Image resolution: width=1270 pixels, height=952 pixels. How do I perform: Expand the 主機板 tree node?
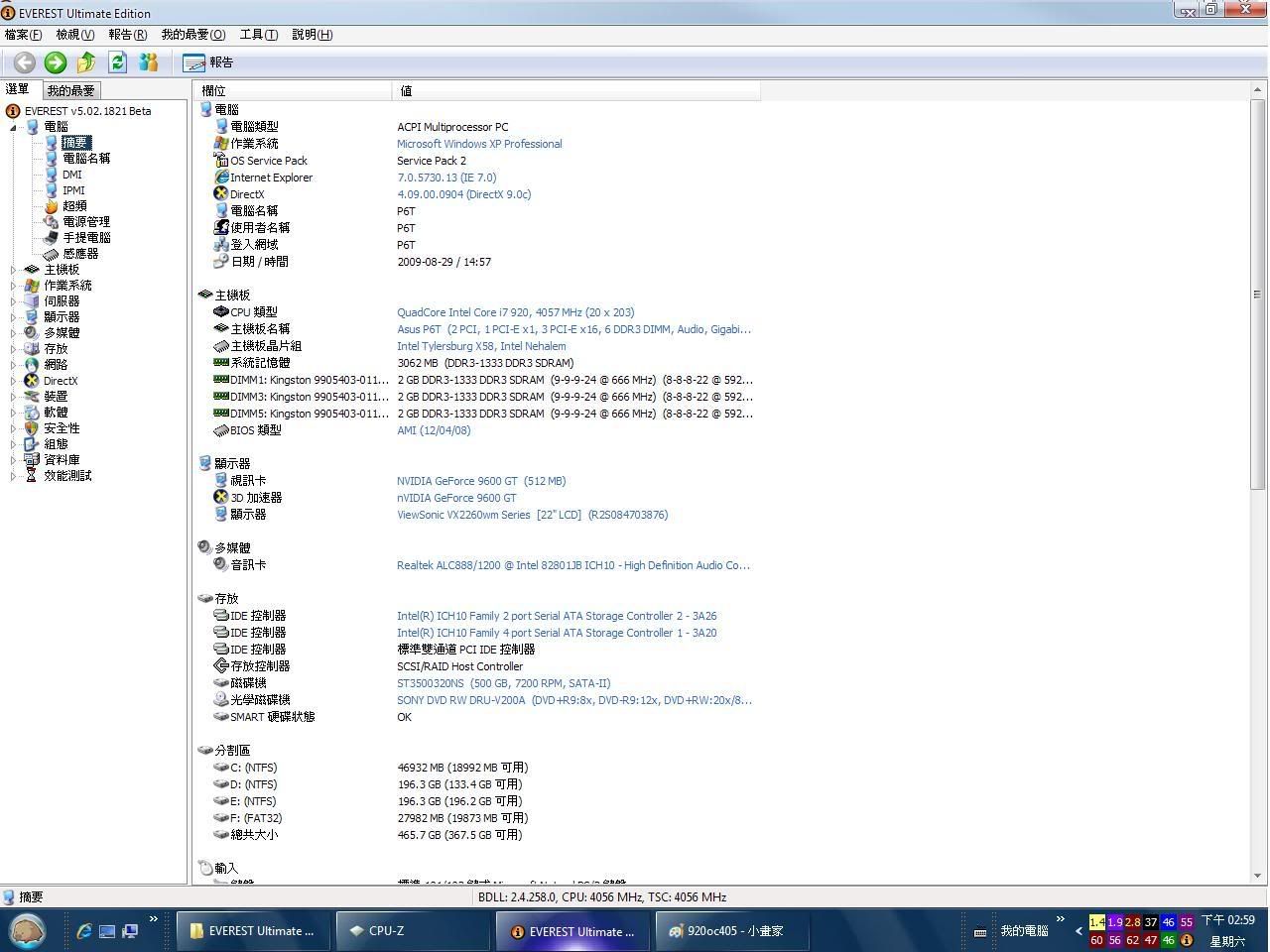click(x=14, y=270)
